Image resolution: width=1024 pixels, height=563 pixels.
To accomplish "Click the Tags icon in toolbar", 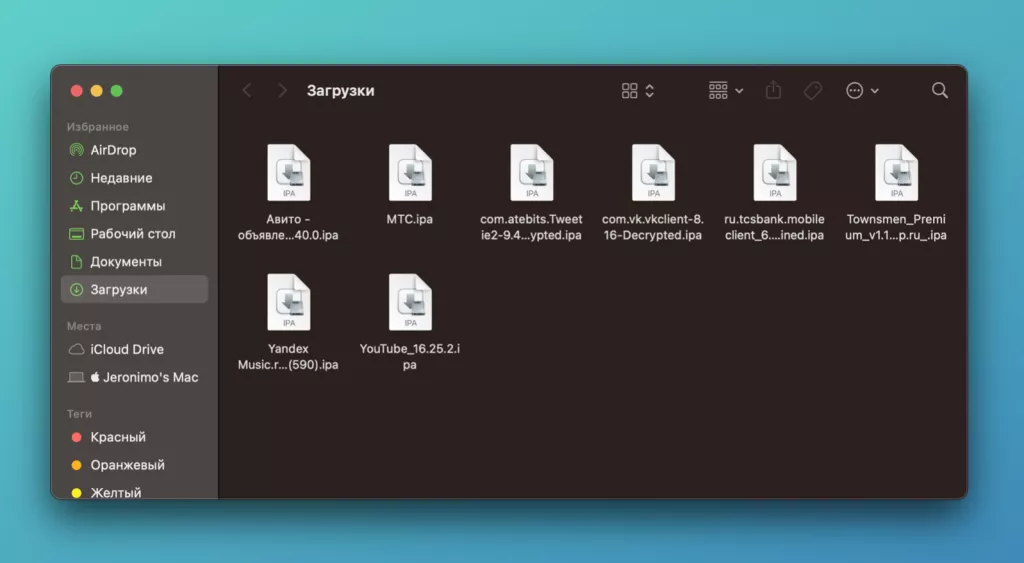I will pyautogui.click(x=813, y=90).
